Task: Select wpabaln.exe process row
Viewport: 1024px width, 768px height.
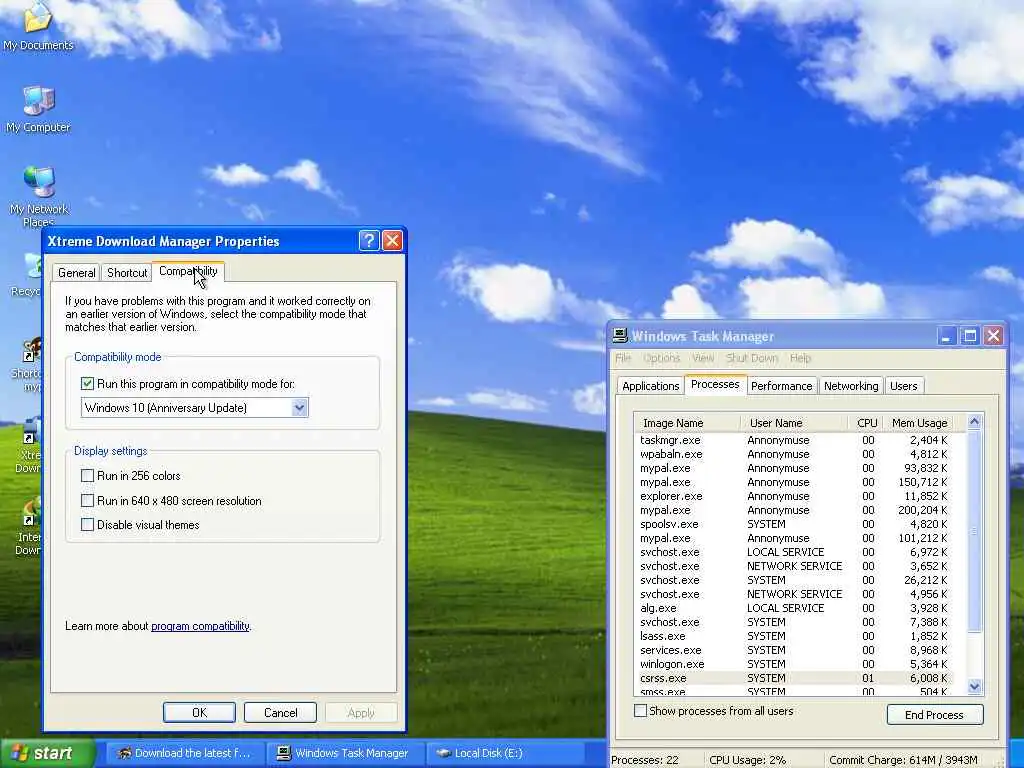Action: pyautogui.click(x=793, y=454)
